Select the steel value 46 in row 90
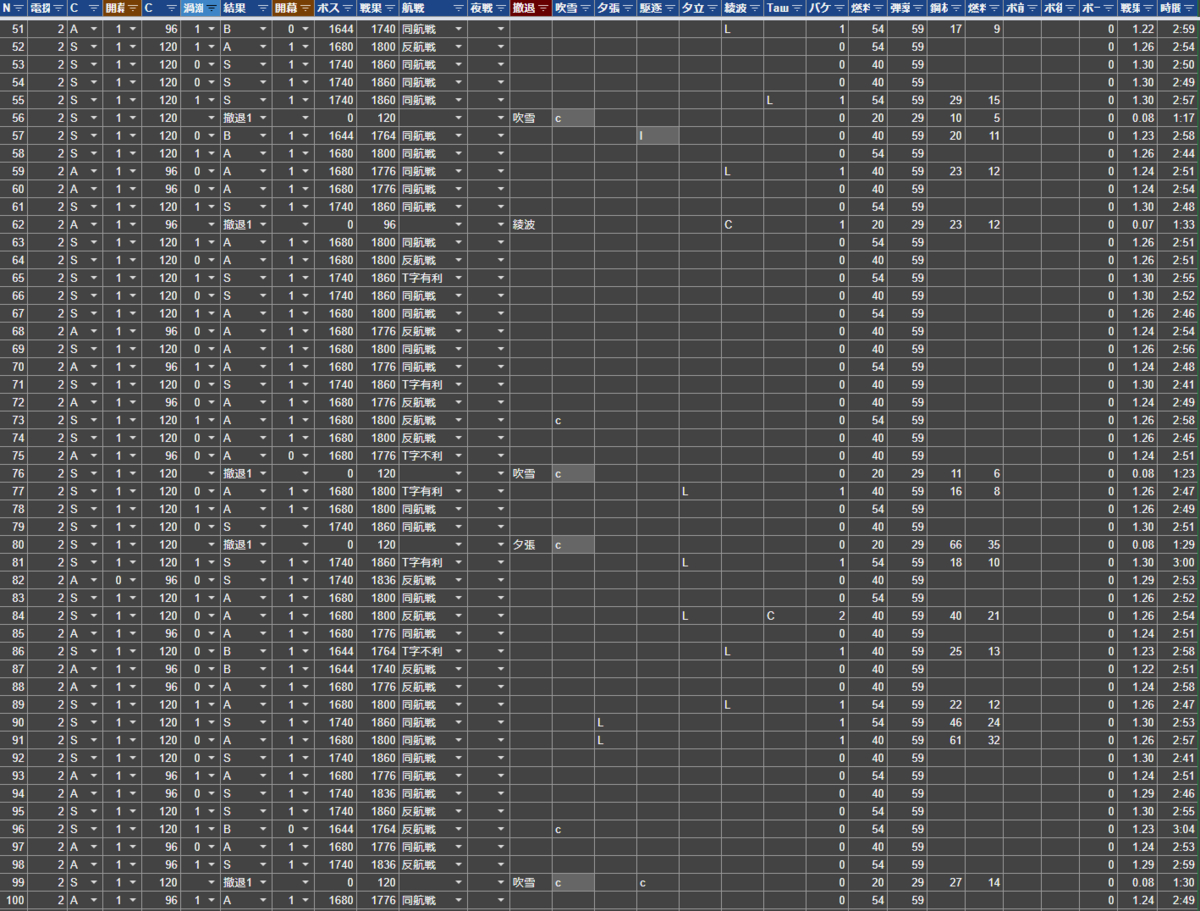This screenshot has height=911, width=1200. click(x=946, y=723)
